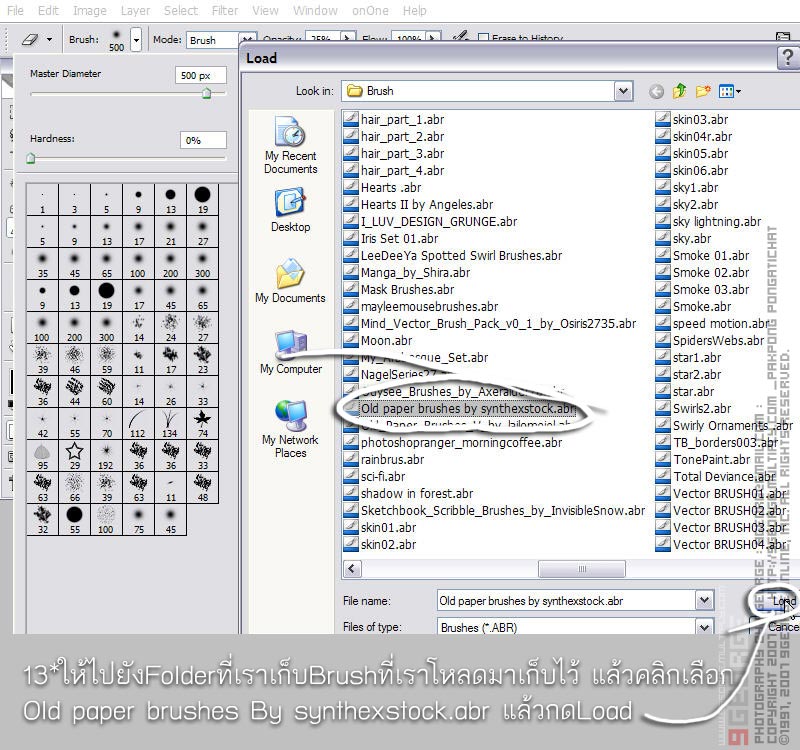The height and width of the screenshot is (750, 800).
Task: Go back to the previous folder
Action: point(657,92)
